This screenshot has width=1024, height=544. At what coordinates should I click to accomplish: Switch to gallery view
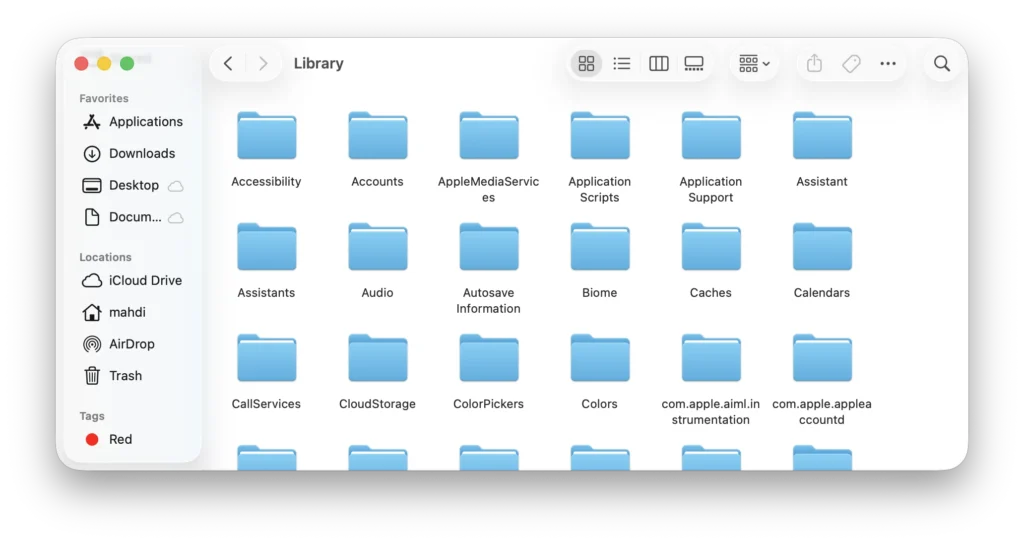coord(694,64)
